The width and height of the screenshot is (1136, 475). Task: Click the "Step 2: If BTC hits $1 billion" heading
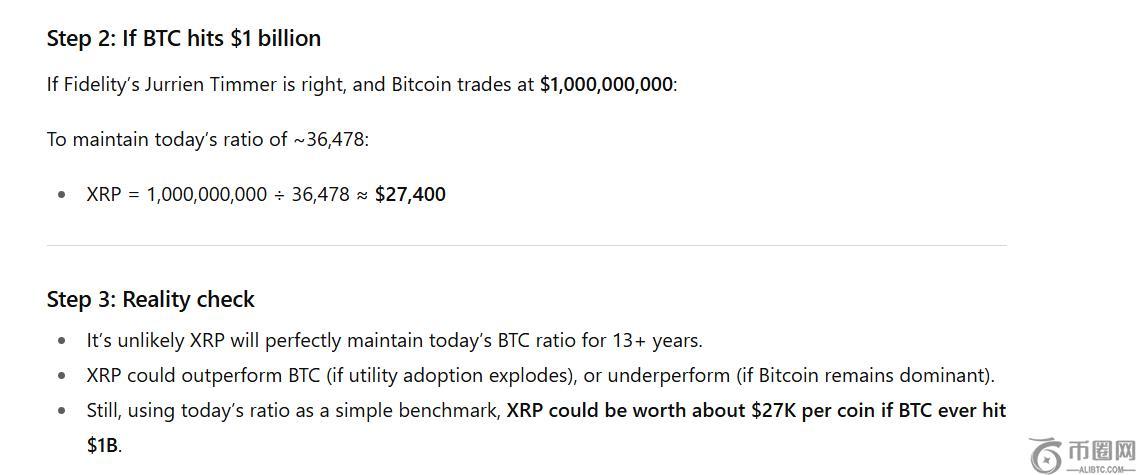click(184, 38)
